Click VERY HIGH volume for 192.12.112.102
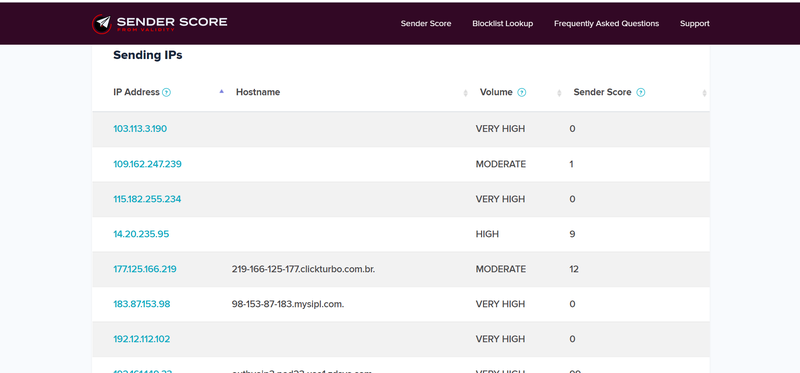This screenshot has width=800, height=373. pyautogui.click(x=500, y=339)
